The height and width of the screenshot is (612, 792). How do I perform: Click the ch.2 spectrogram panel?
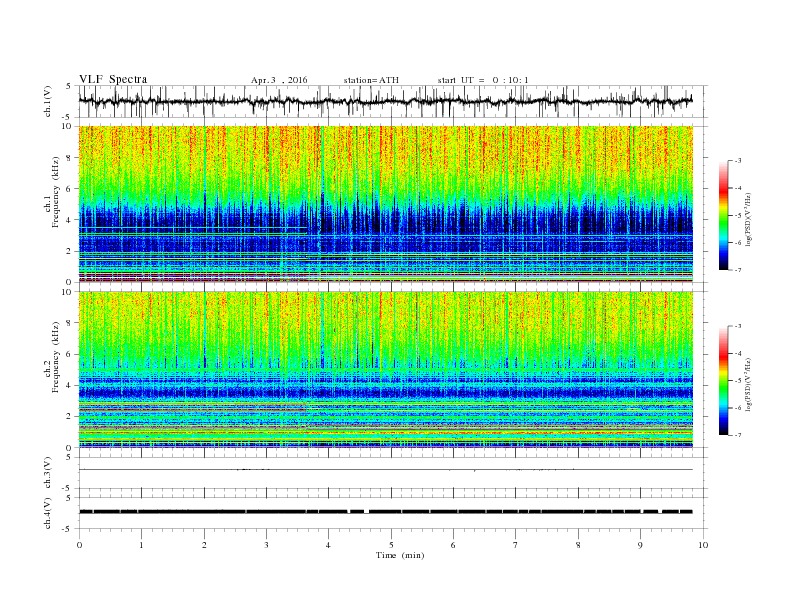385,370
